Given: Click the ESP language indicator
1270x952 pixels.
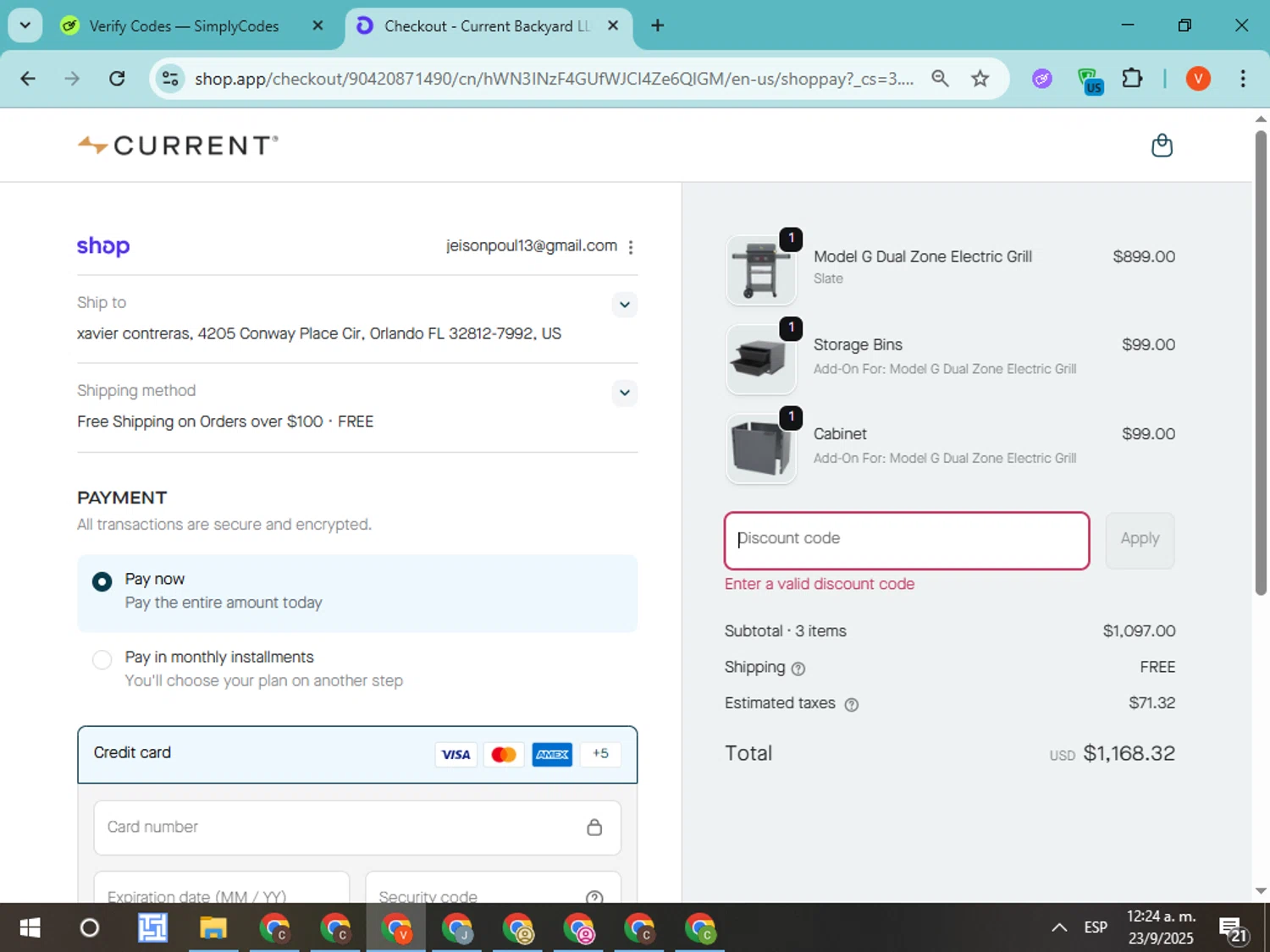Looking at the screenshot, I should 1096,927.
